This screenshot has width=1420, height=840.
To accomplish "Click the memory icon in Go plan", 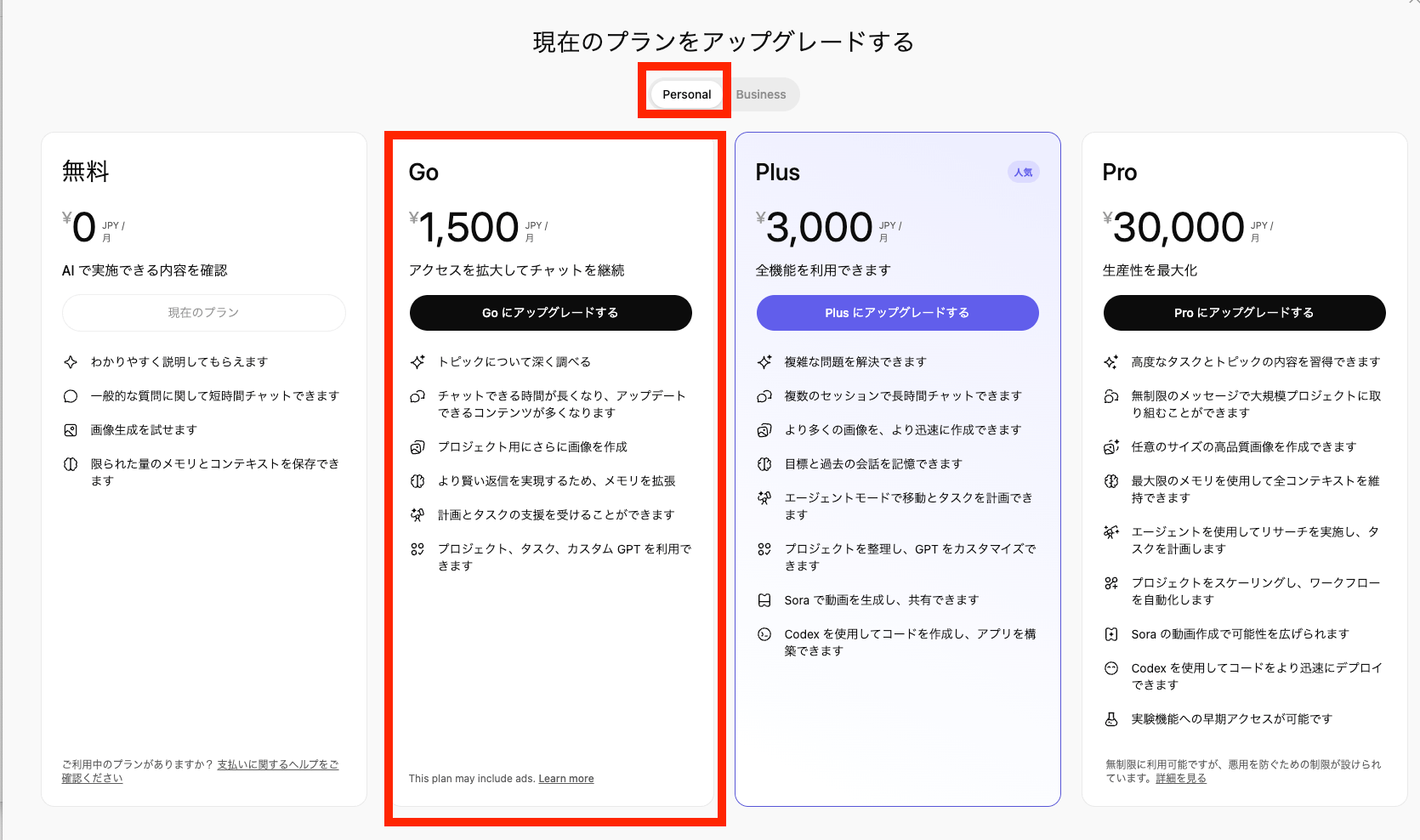I will pos(417,481).
